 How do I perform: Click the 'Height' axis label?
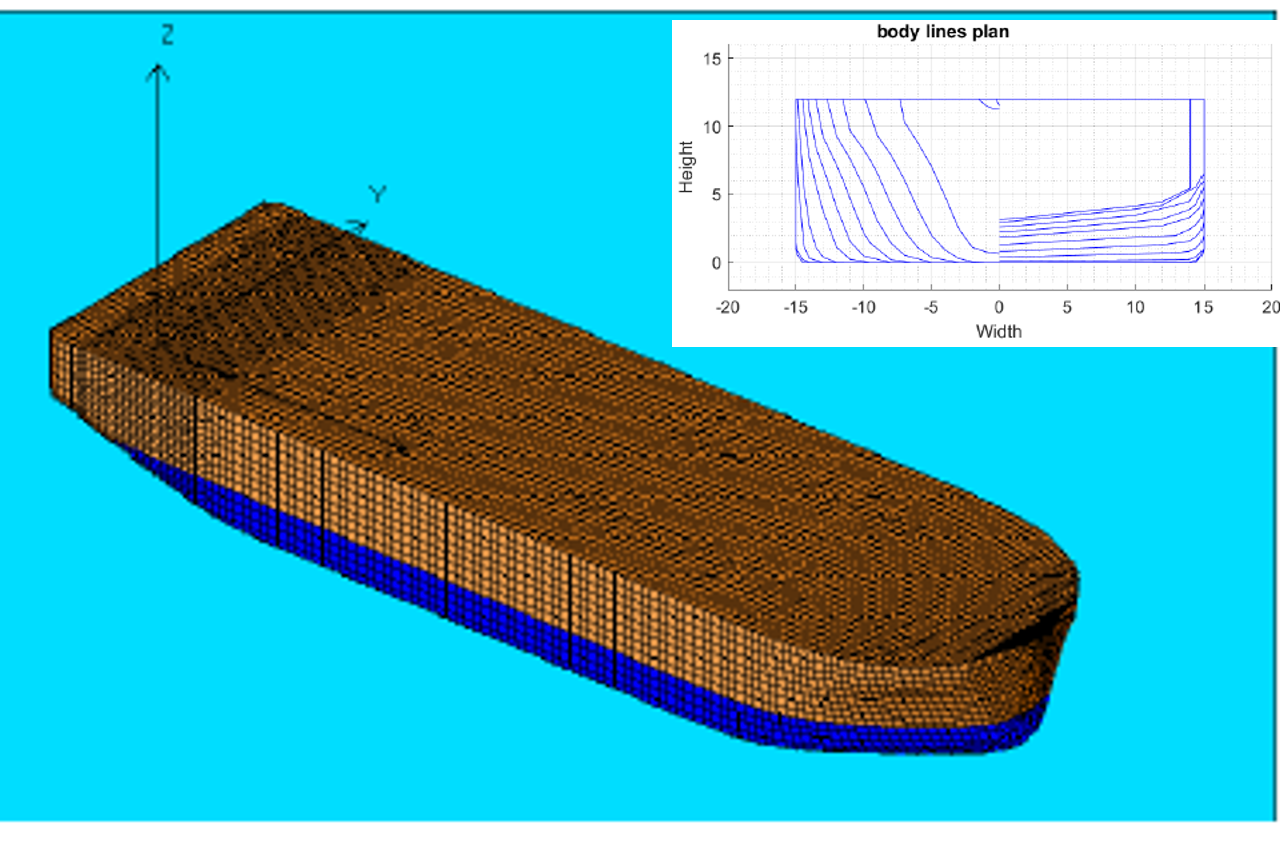(x=687, y=166)
